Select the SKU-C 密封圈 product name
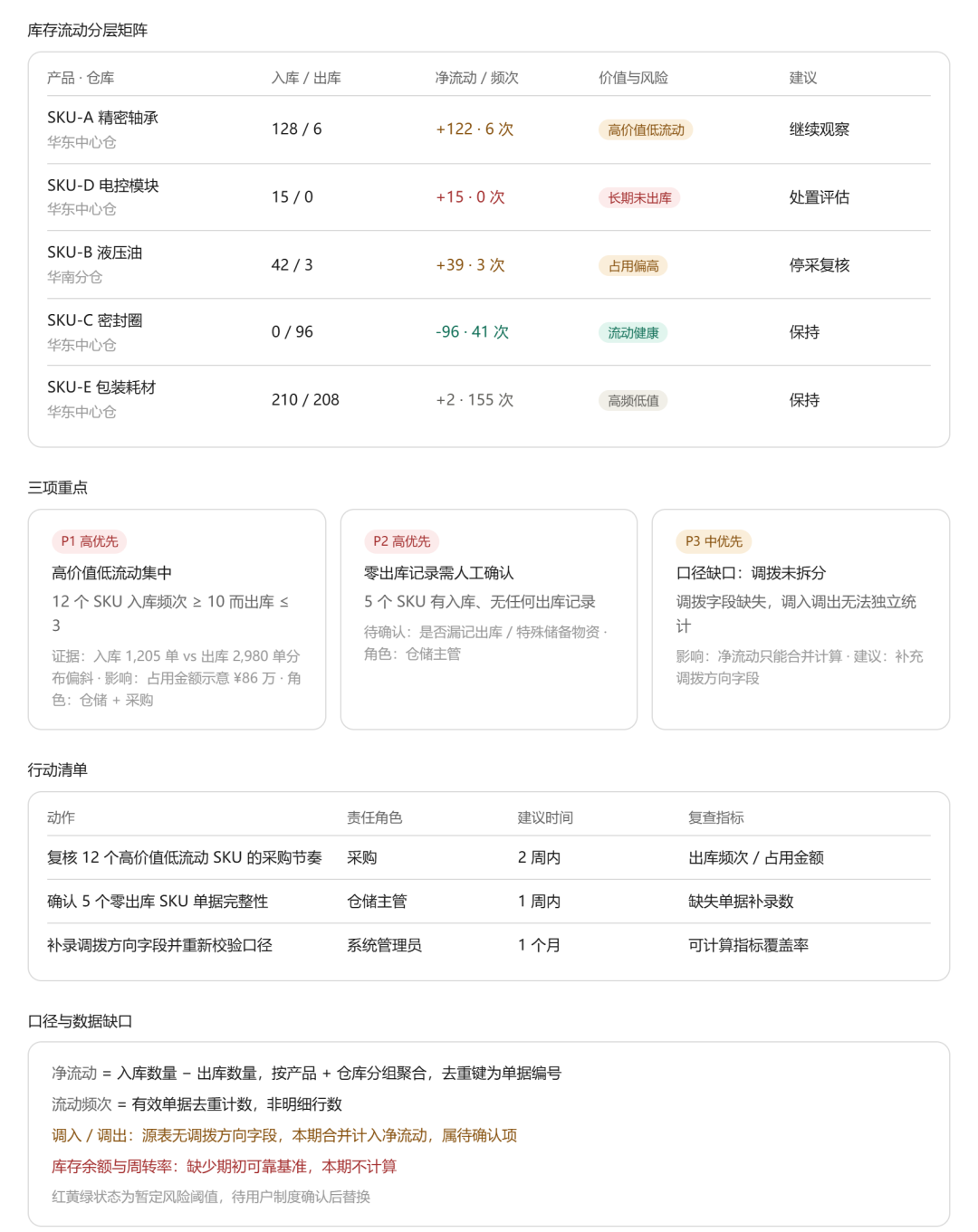Viewport: 978px width, 1232px height. pos(95,320)
